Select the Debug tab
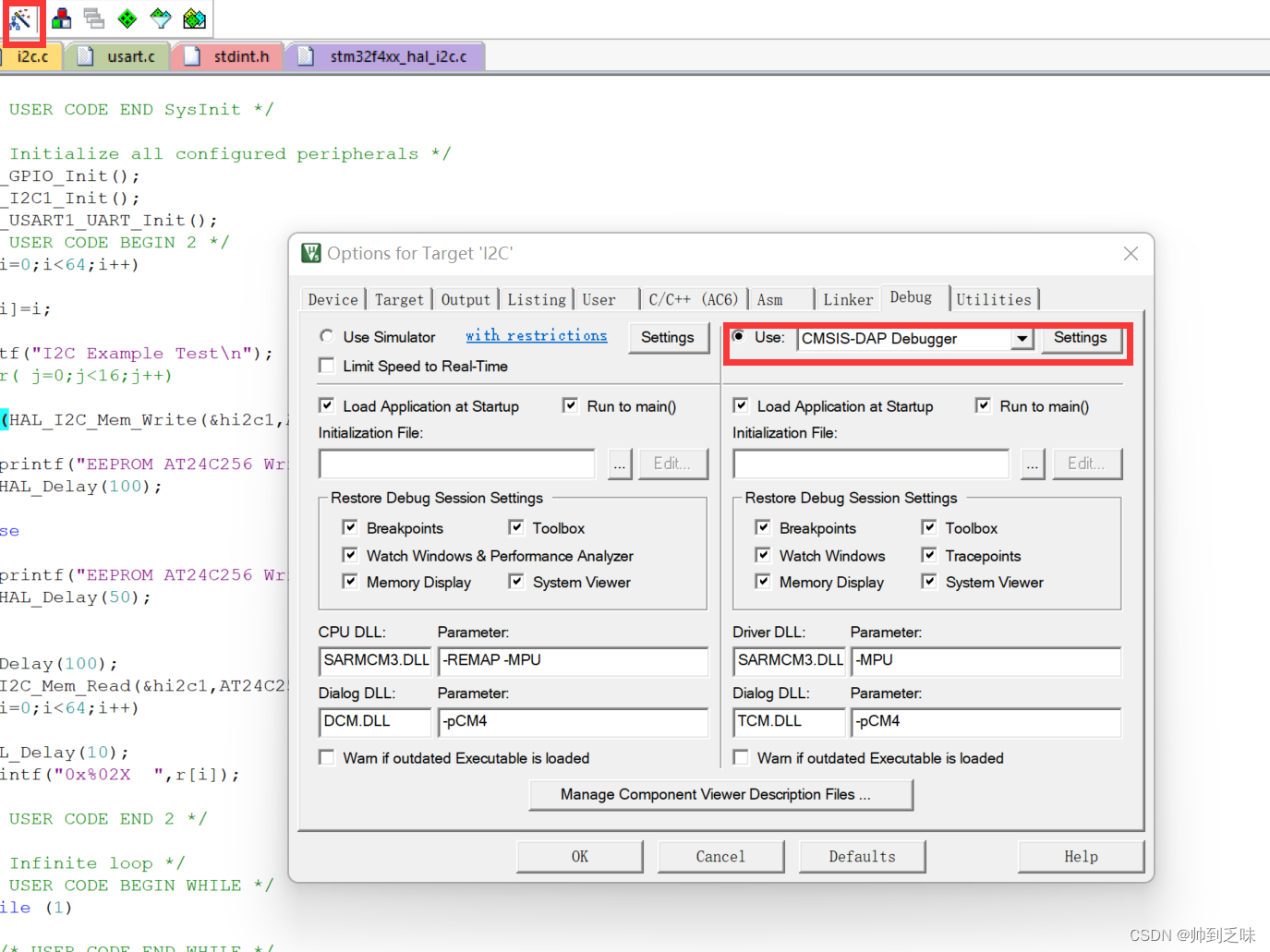 pyautogui.click(x=911, y=297)
